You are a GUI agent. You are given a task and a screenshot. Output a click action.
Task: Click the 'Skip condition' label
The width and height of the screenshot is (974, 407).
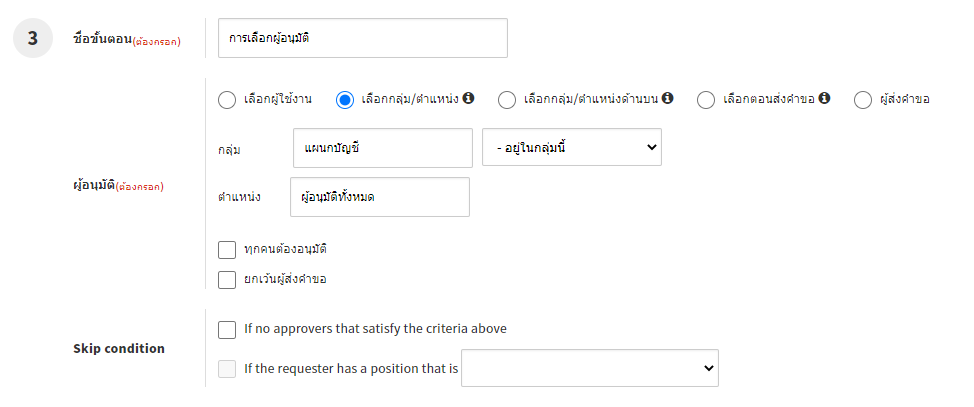(x=119, y=349)
